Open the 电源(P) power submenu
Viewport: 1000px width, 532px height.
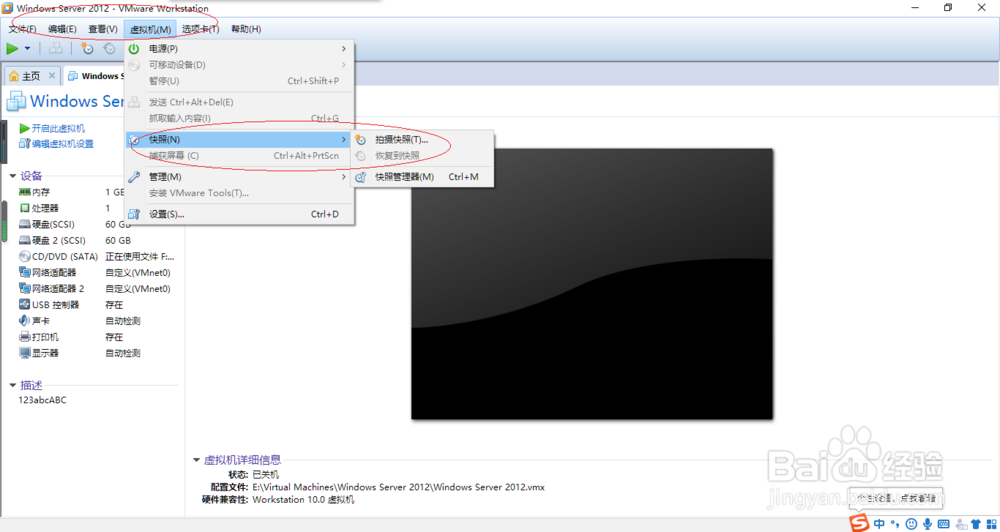[239, 48]
